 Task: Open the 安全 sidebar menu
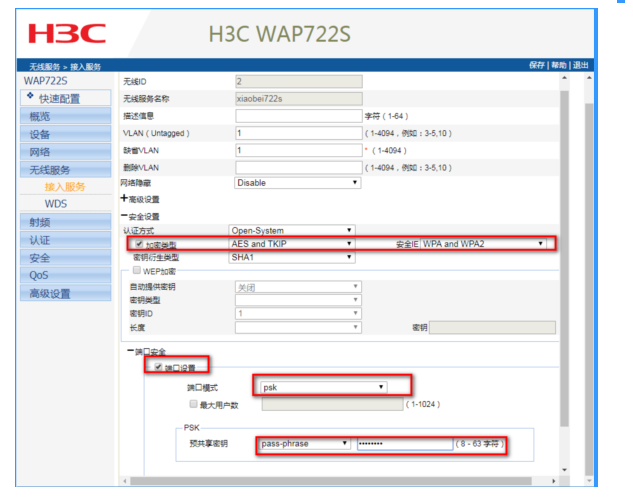point(66,258)
